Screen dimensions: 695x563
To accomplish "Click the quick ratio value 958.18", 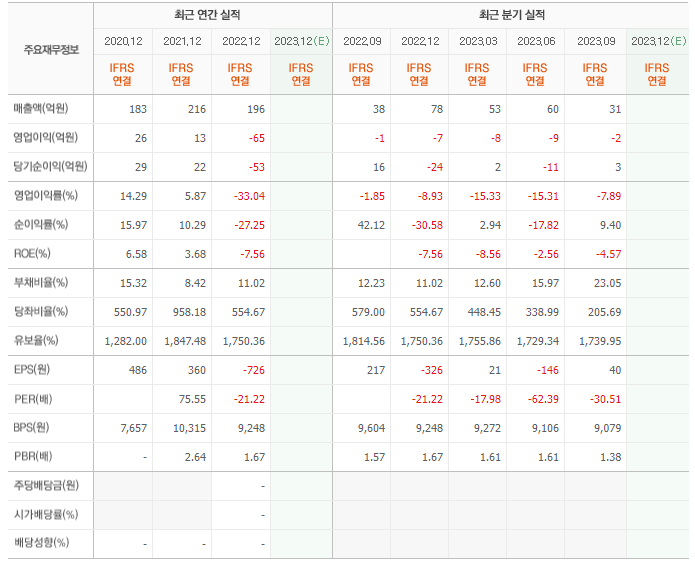I will coord(189,312).
